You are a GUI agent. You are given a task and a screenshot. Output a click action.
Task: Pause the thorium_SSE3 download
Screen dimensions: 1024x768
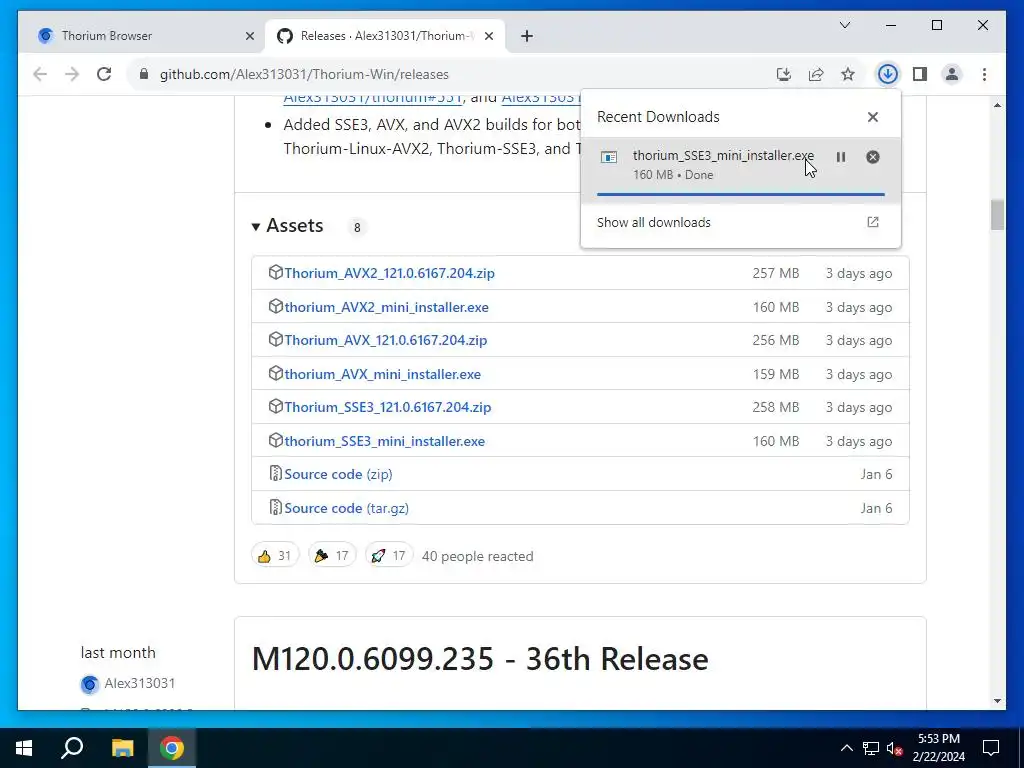point(840,157)
